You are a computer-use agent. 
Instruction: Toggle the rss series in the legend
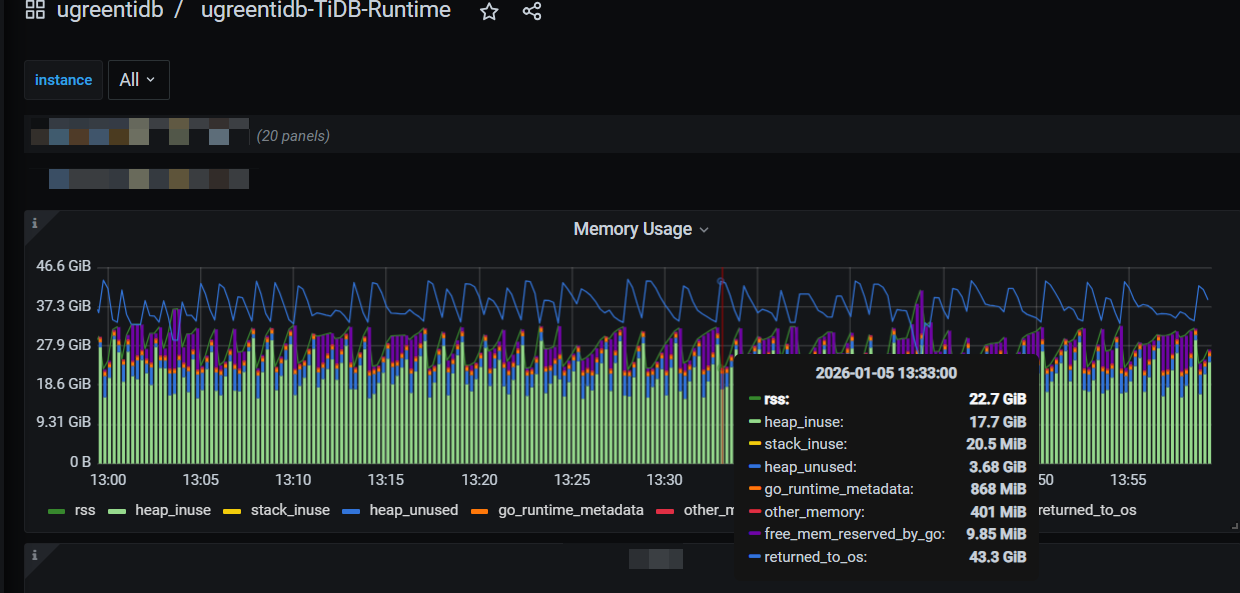pyautogui.click(x=85, y=510)
